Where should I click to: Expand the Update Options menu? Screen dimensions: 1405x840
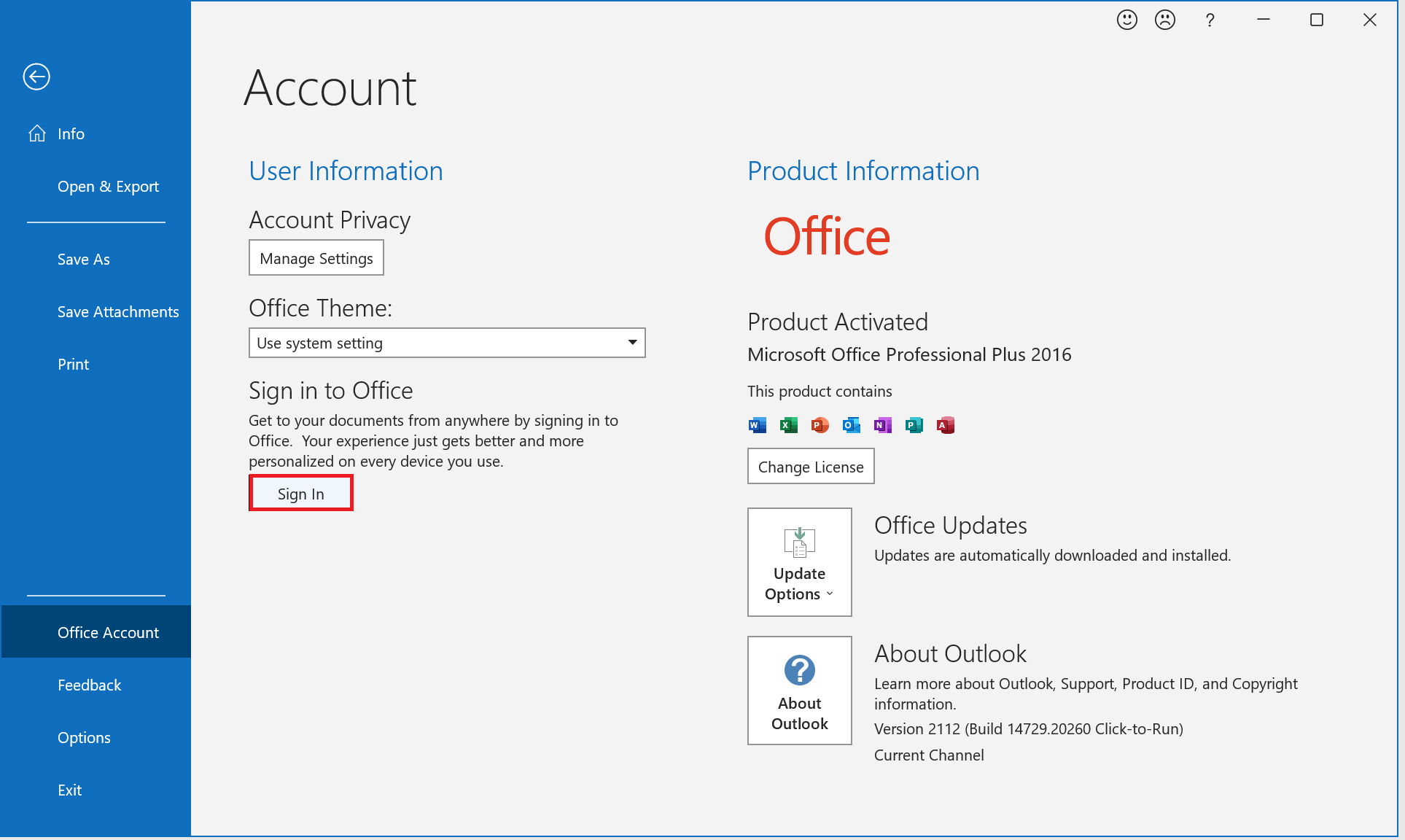coord(799,562)
